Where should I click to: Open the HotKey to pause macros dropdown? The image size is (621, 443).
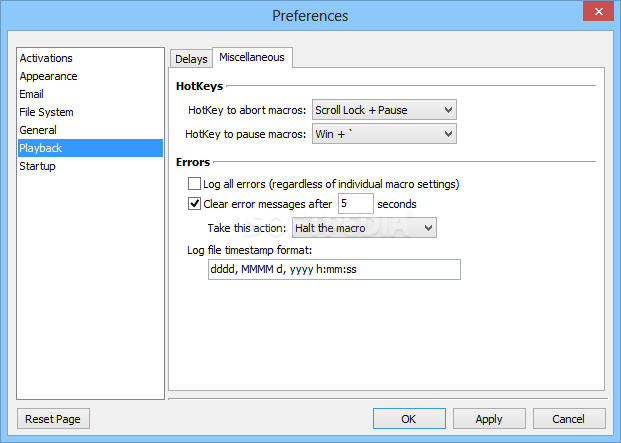coord(384,134)
